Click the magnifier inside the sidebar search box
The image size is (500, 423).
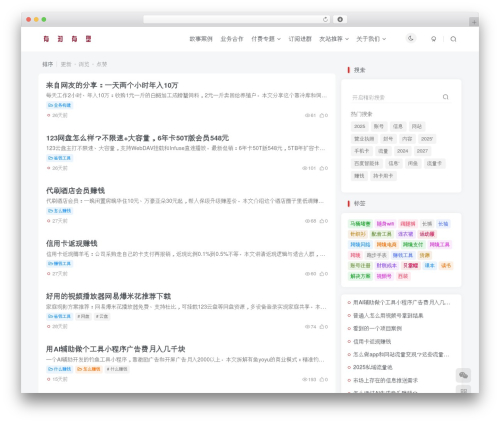pos(445,97)
